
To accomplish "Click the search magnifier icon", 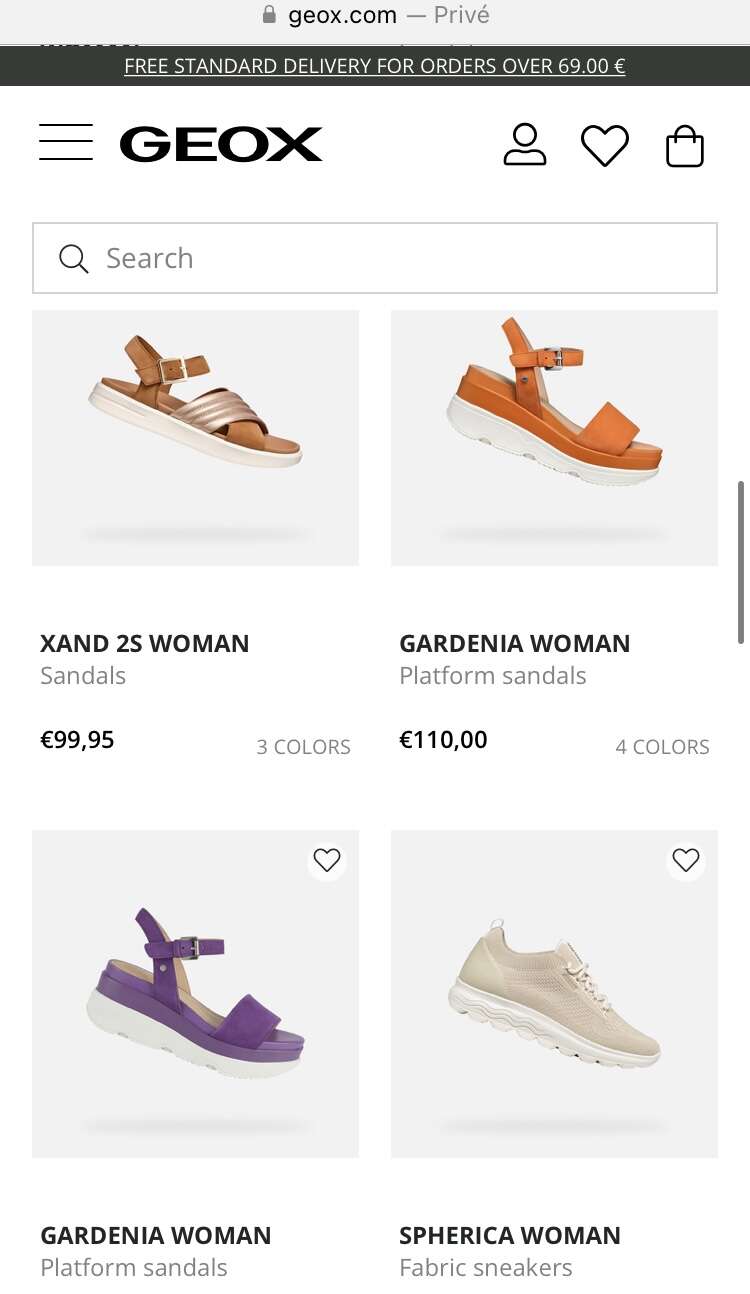I will pyautogui.click(x=74, y=259).
